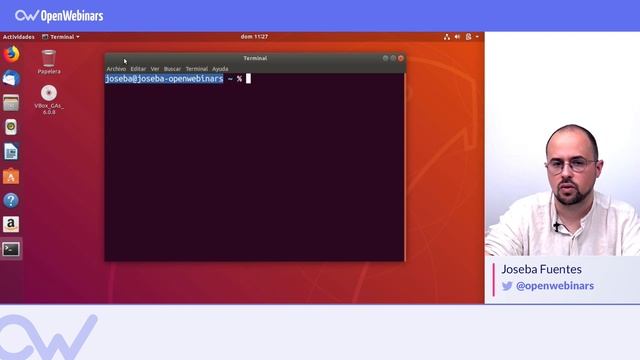Click Actividades in the top bar
The width and height of the screenshot is (640, 360).
(19, 37)
